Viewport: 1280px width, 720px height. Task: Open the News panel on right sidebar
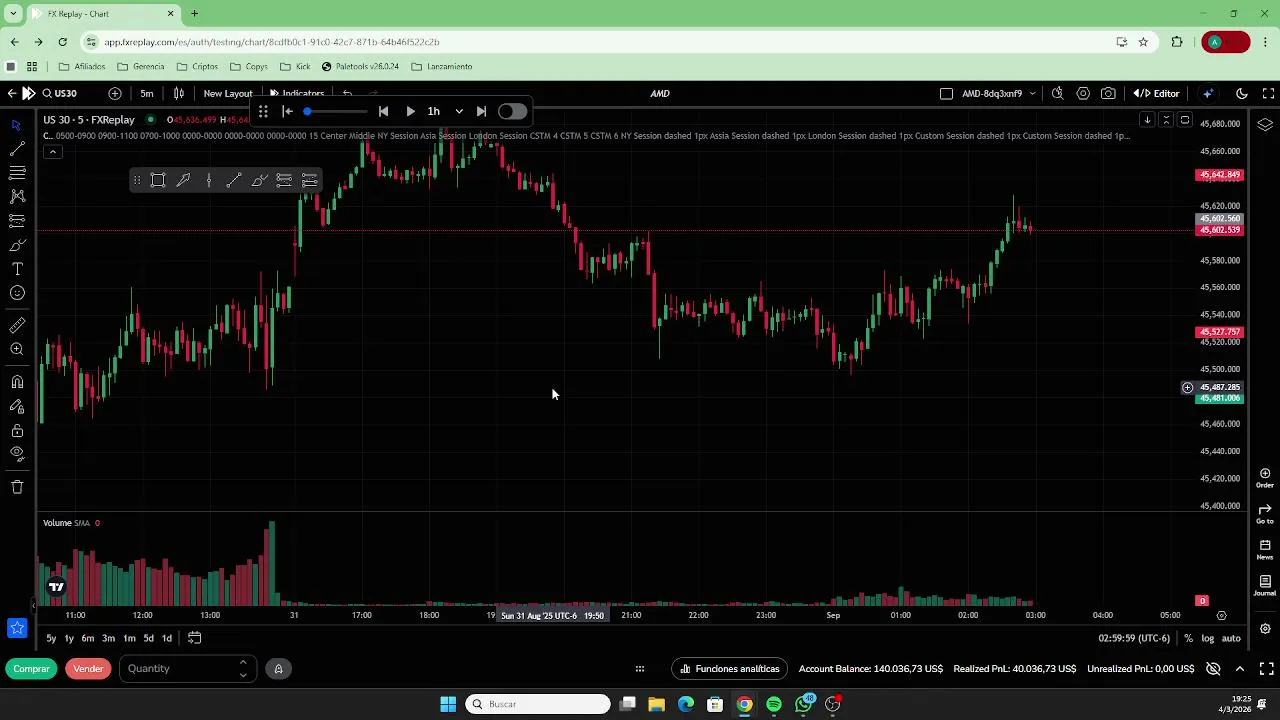pos(1265,549)
